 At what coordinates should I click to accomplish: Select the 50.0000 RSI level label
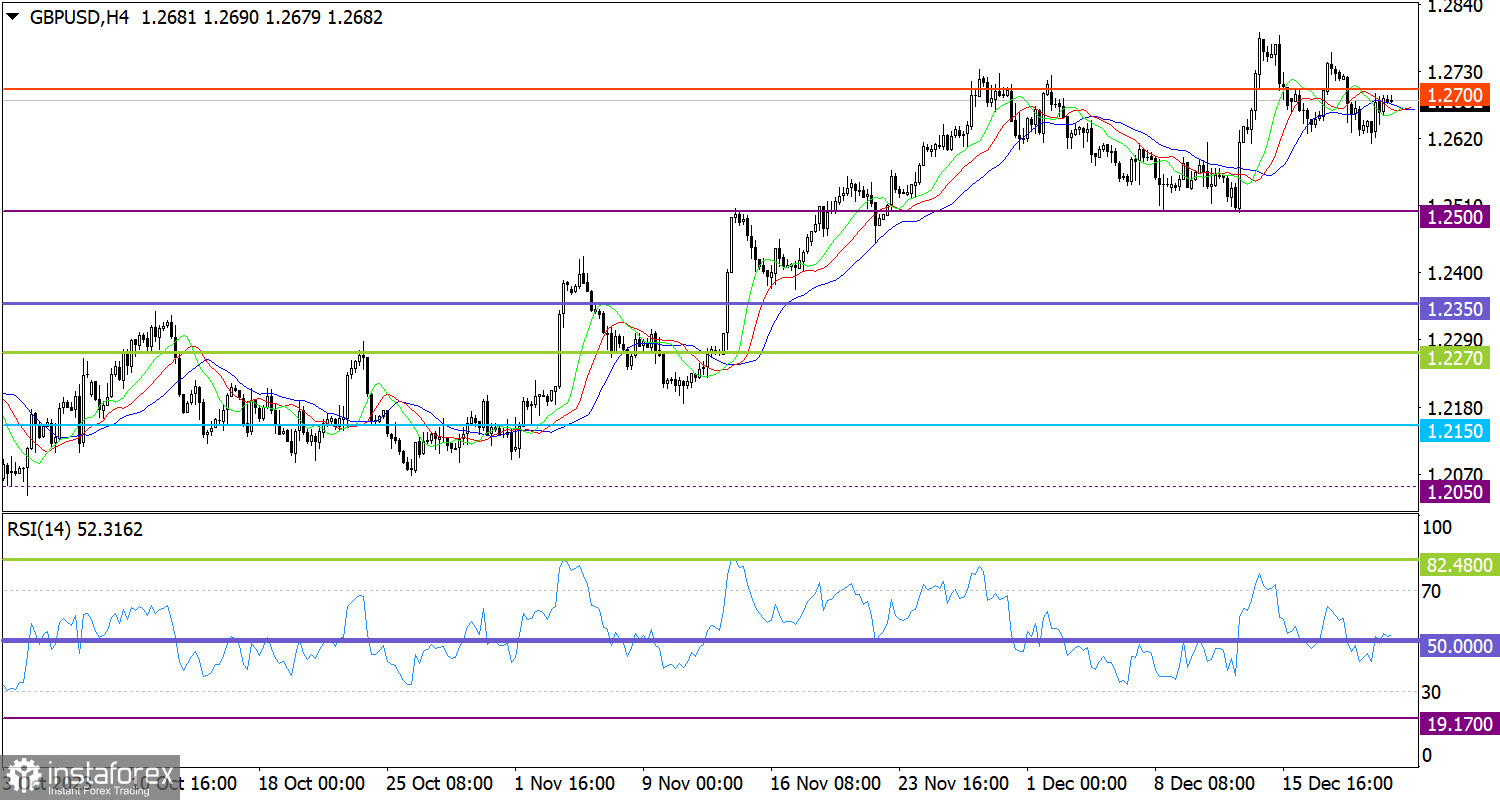pos(1457,647)
